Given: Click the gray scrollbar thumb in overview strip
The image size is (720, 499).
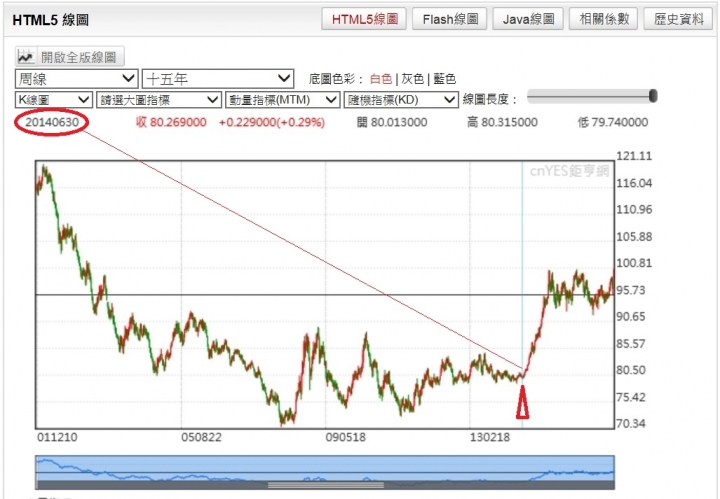Looking at the screenshot, I should click(x=326, y=485).
